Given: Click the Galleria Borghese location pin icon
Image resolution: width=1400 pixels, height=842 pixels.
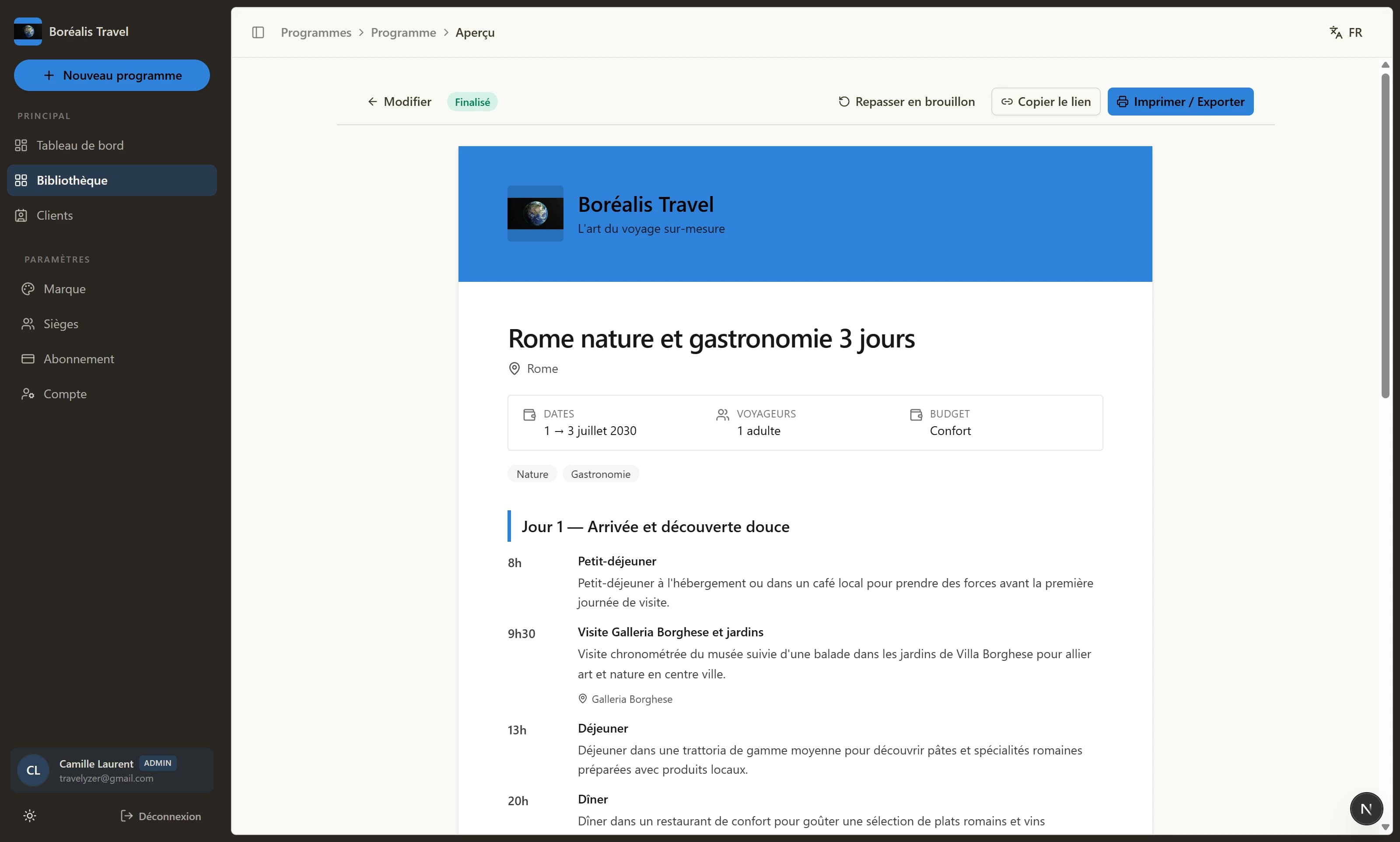Looking at the screenshot, I should click(x=582, y=698).
